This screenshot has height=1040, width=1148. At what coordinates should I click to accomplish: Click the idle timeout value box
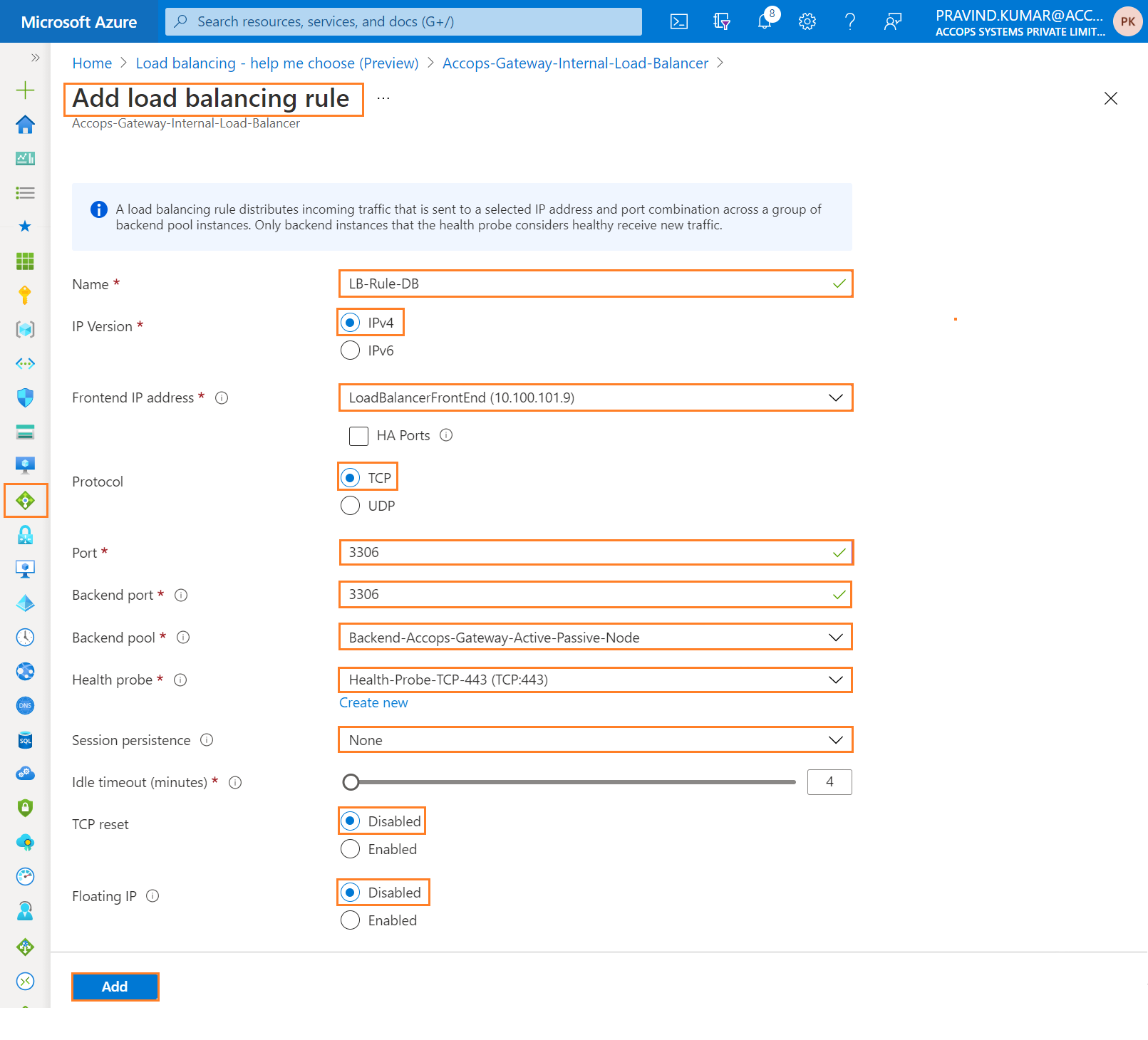829,782
